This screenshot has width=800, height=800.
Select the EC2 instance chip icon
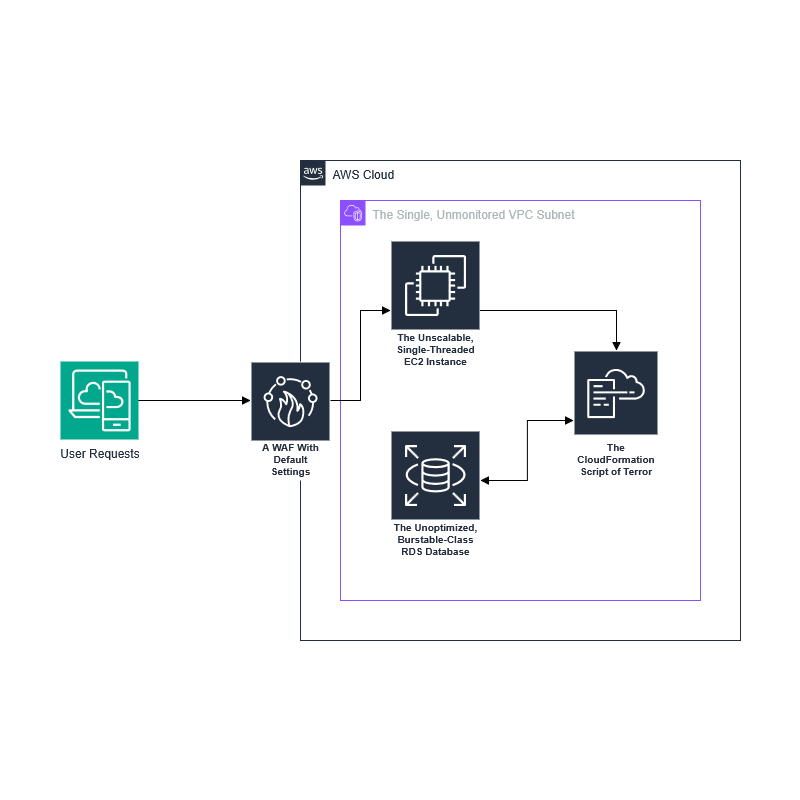tap(435, 286)
